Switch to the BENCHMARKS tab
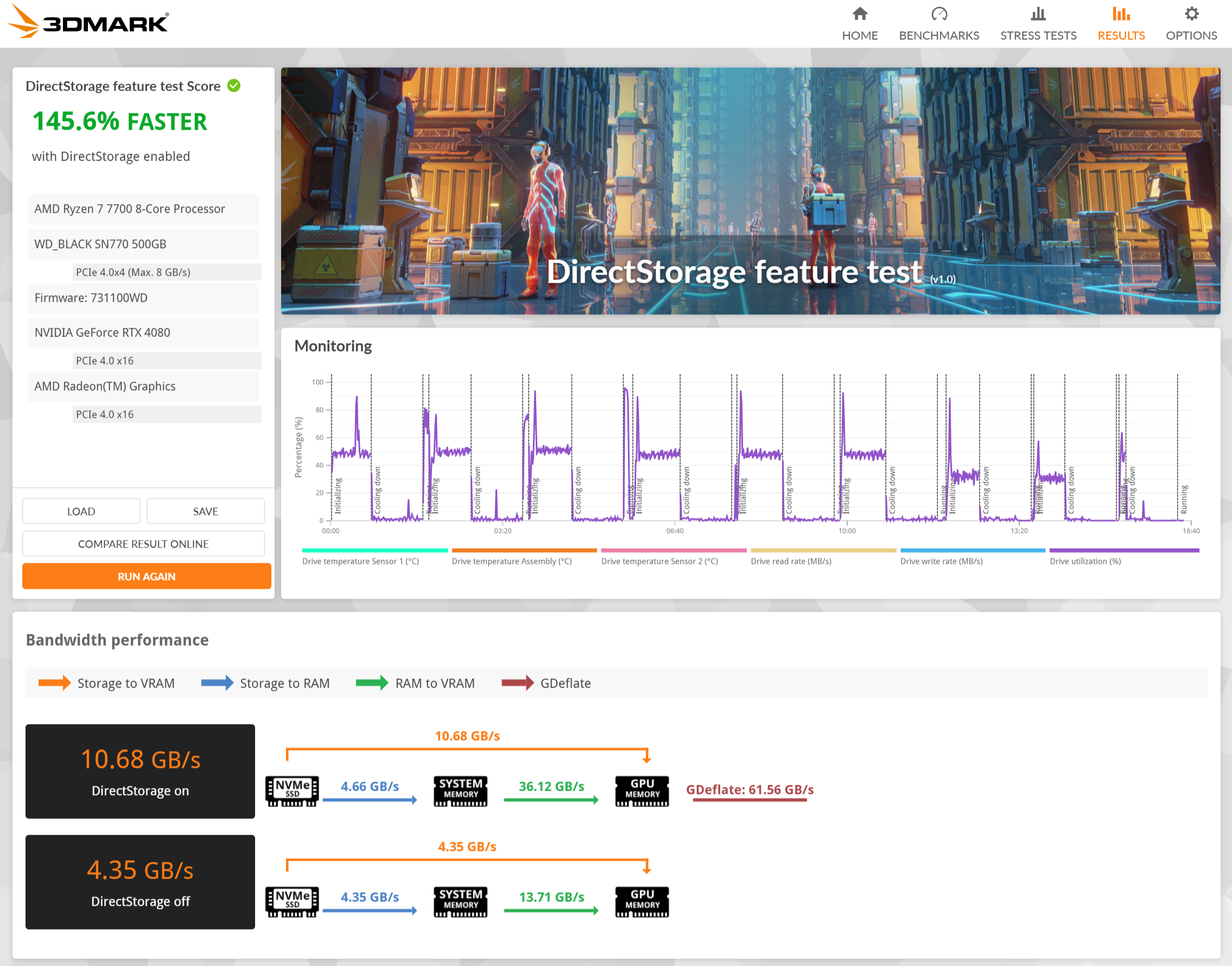Viewport: 1232px width, 966px height. click(938, 35)
